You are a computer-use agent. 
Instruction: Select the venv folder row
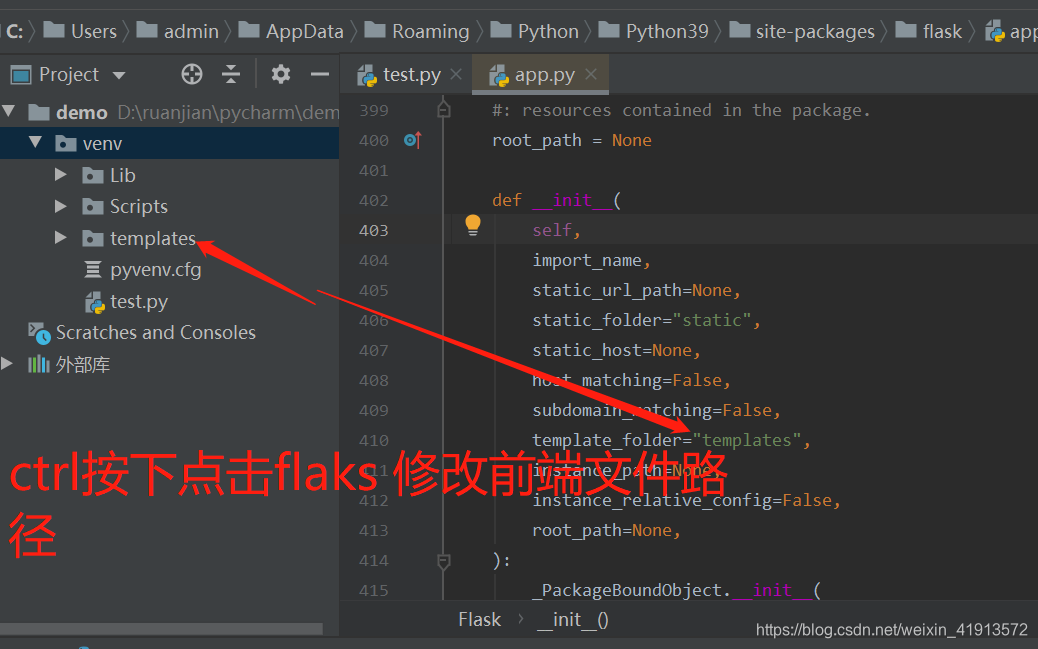click(x=169, y=143)
